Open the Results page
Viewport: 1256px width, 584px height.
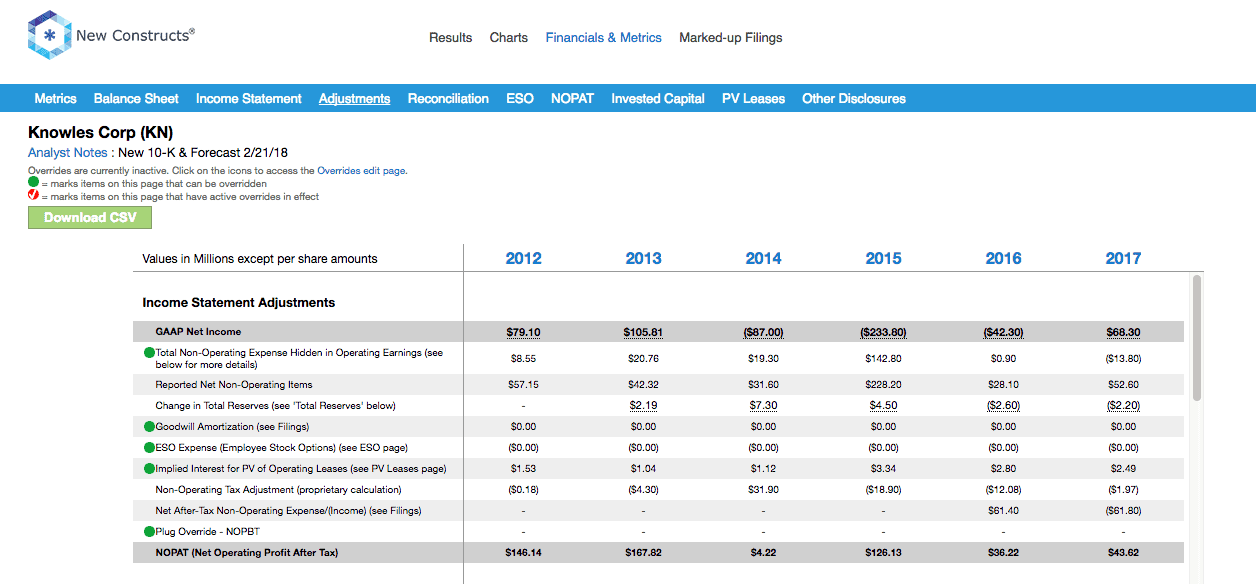click(x=450, y=38)
